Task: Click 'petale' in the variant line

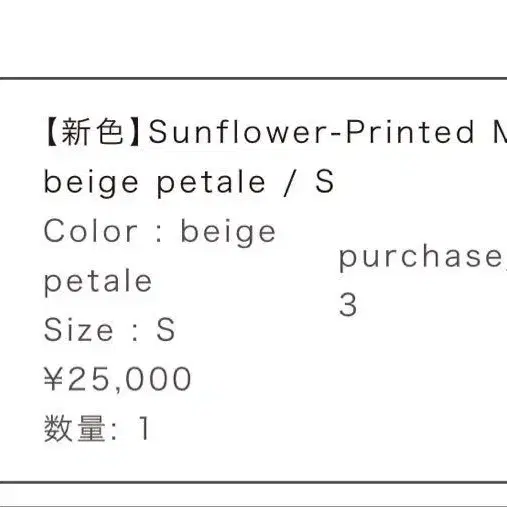Action: click(x=211, y=183)
